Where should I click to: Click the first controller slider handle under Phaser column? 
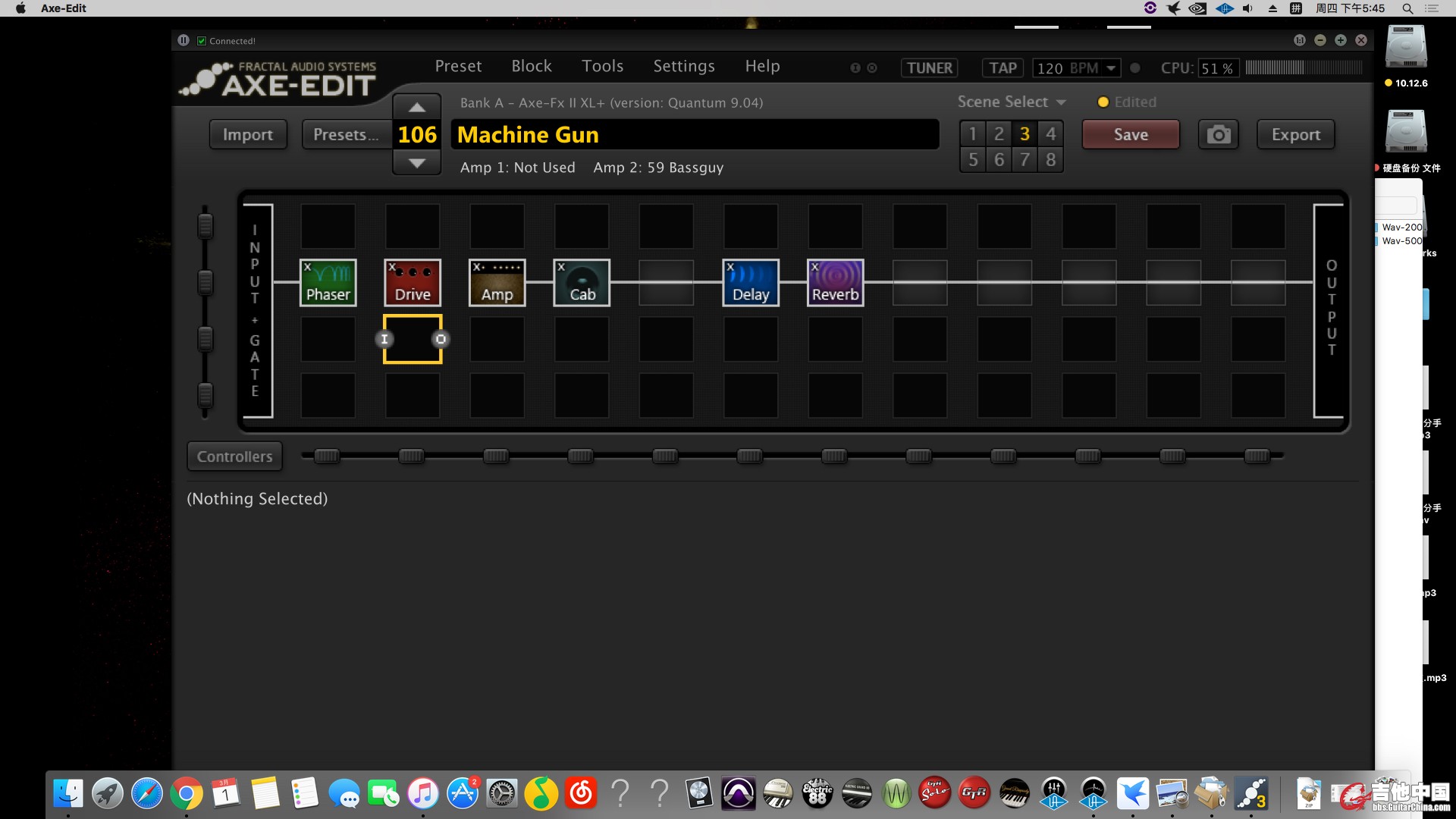(x=327, y=456)
